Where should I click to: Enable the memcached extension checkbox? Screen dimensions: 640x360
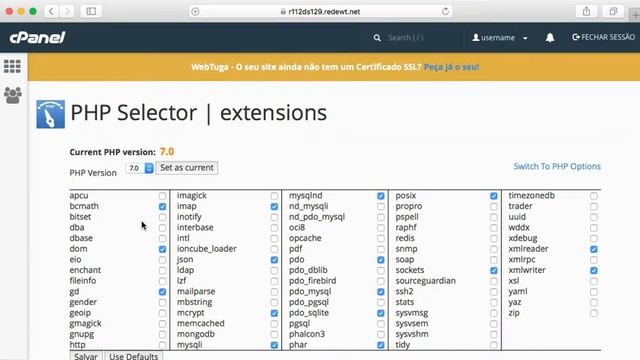click(x=274, y=324)
